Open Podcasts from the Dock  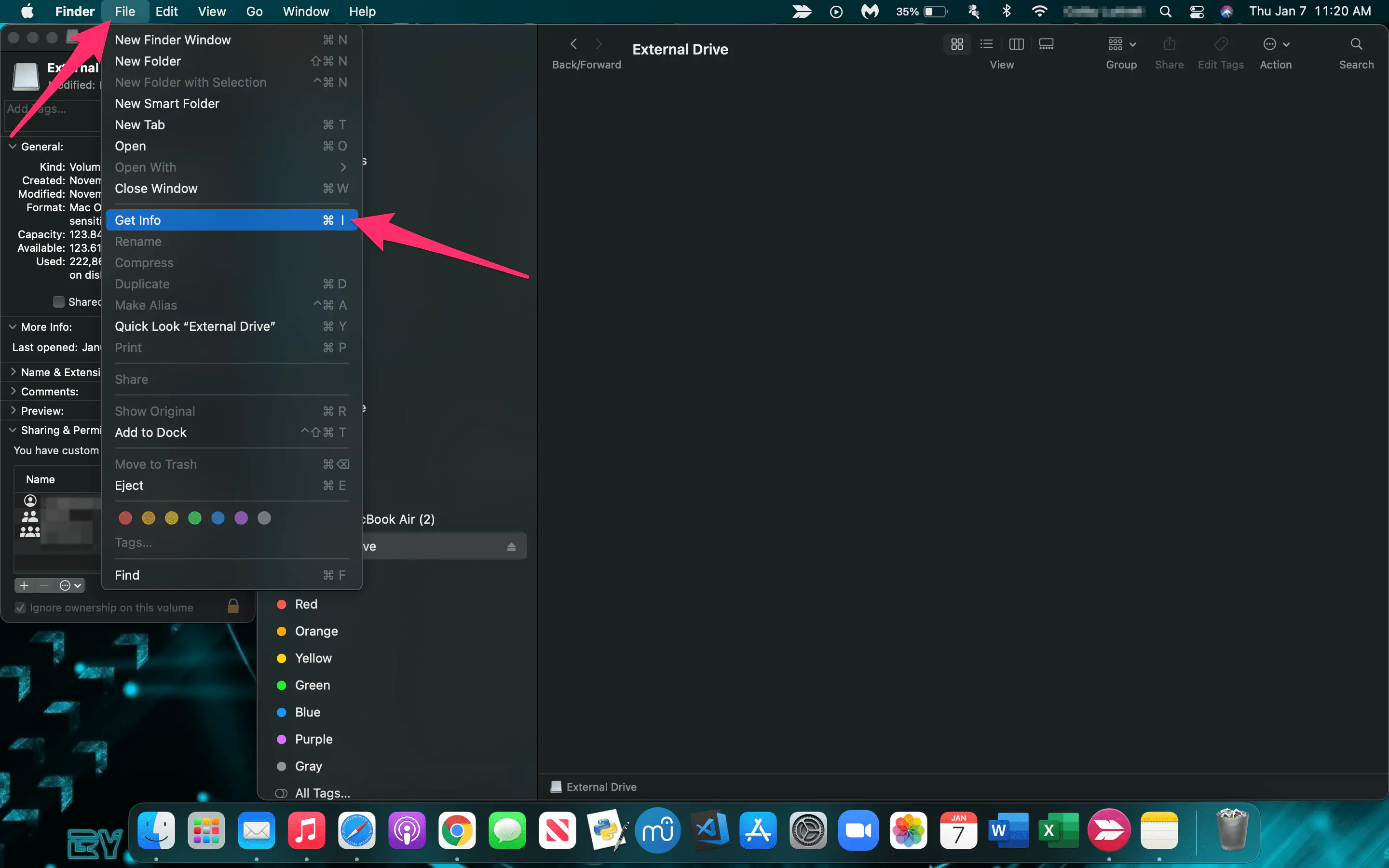click(x=407, y=831)
